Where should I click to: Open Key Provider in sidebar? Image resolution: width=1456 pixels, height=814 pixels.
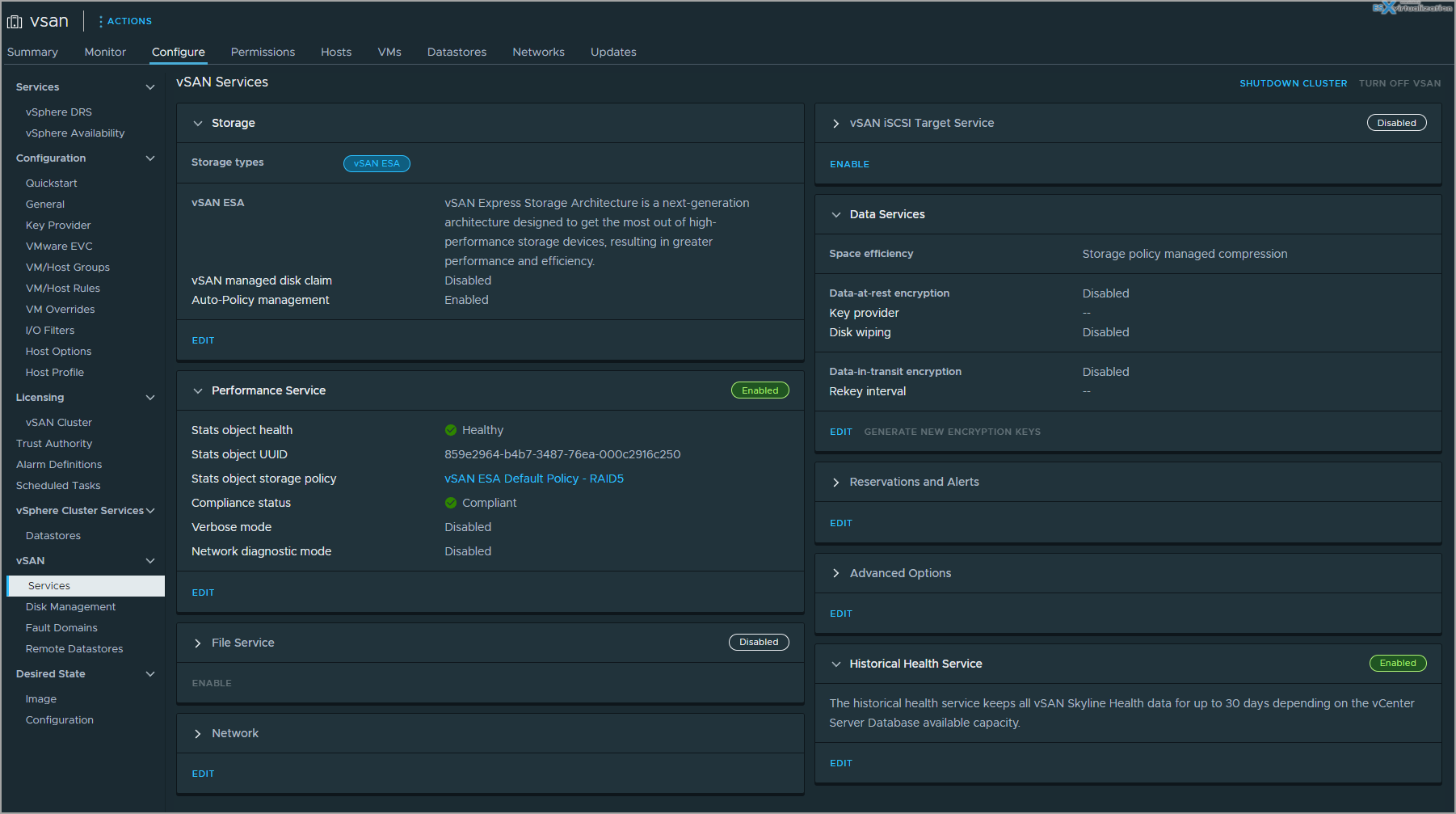coord(58,226)
